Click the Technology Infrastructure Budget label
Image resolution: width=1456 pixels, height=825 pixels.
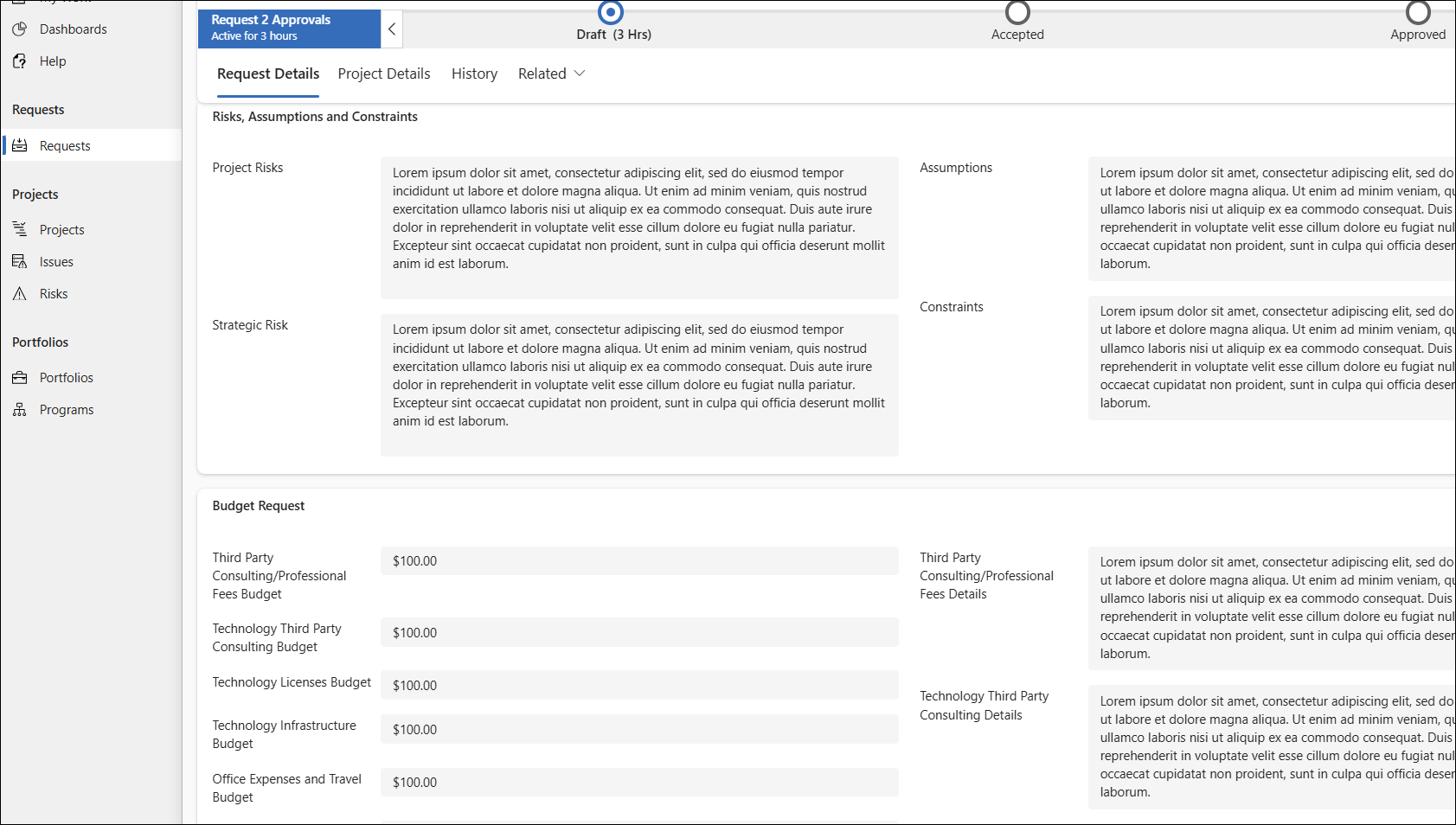[284, 734]
